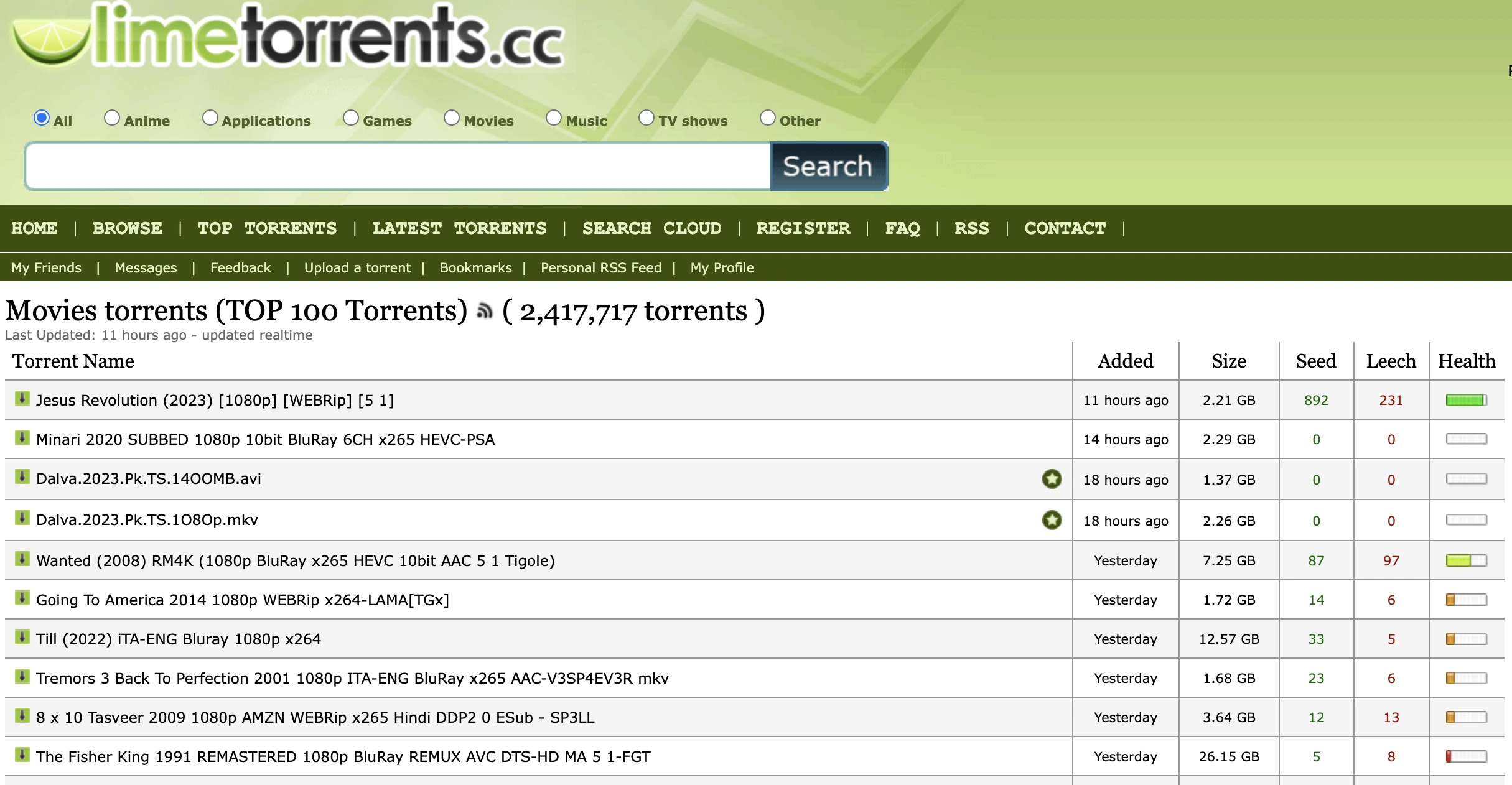Open the RSS feed icon beside Movies torrents heading

point(485,310)
